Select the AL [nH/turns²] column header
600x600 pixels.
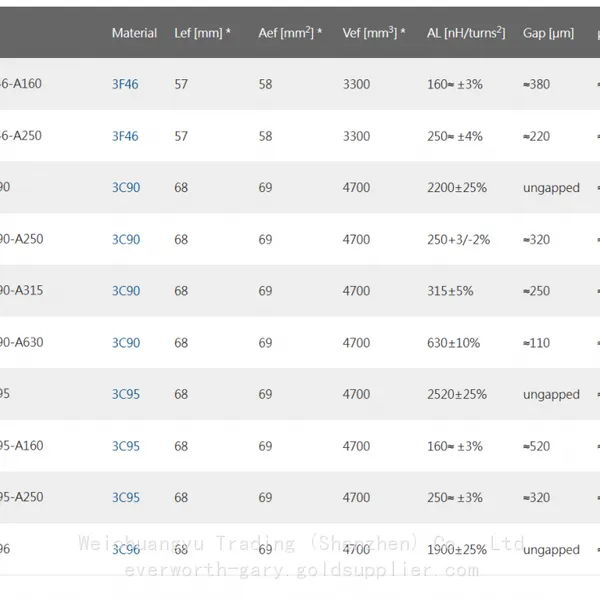[466, 33]
